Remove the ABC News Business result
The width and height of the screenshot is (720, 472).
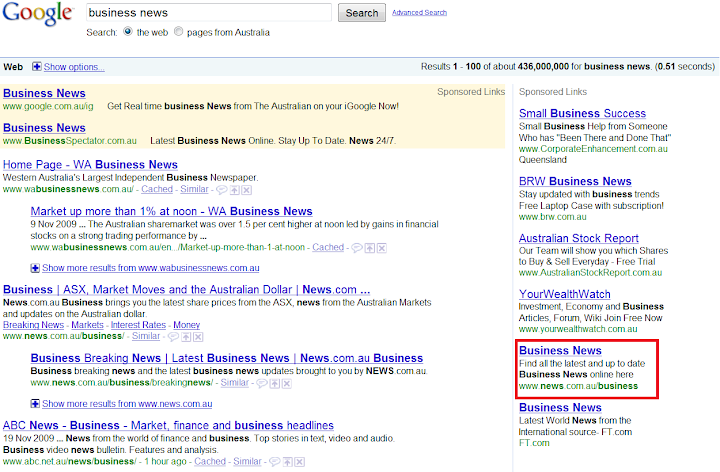(299, 461)
